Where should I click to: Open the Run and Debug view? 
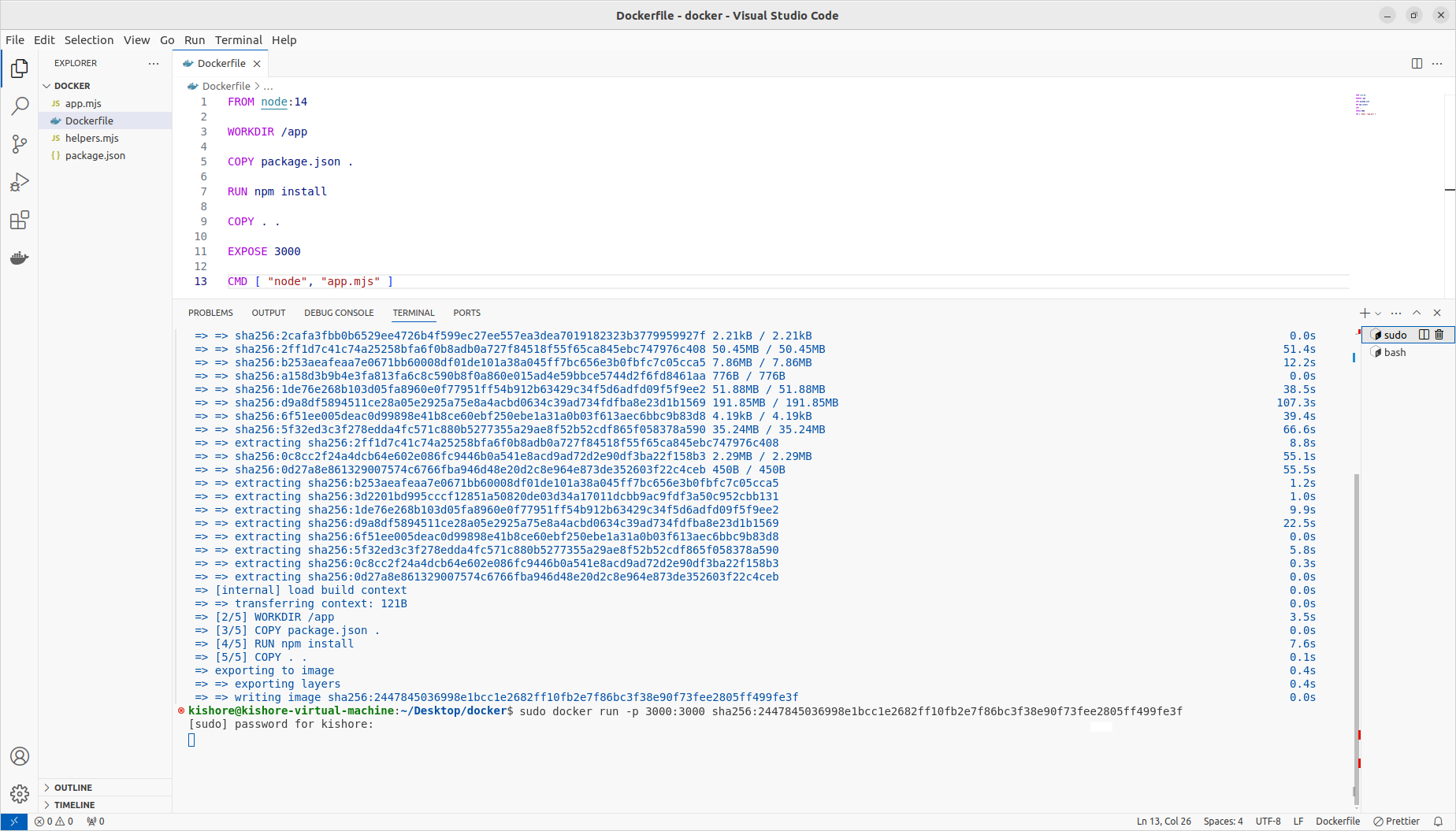tap(20, 182)
